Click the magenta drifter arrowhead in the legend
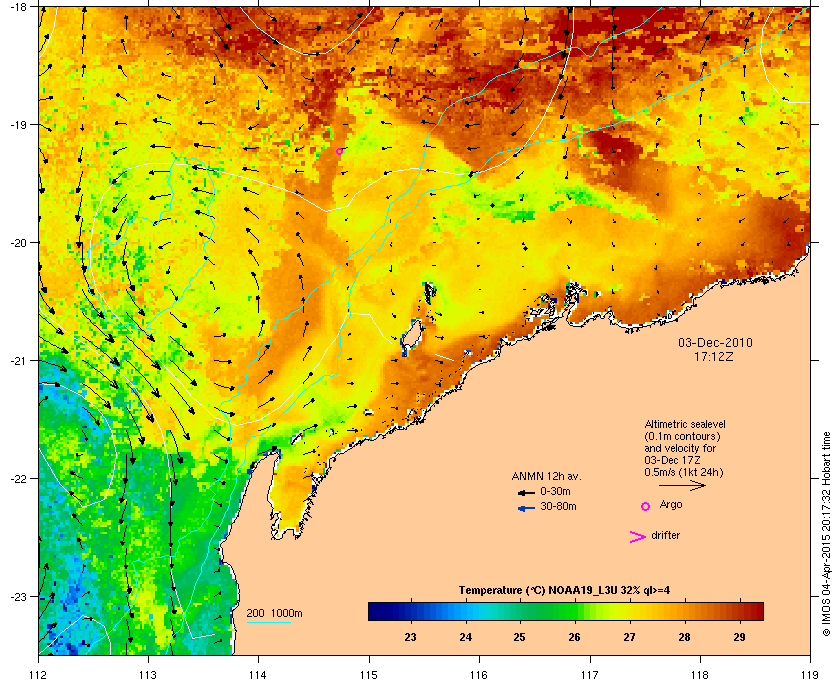The image size is (840, 680). pyautogui.click(x=638, y=537)
